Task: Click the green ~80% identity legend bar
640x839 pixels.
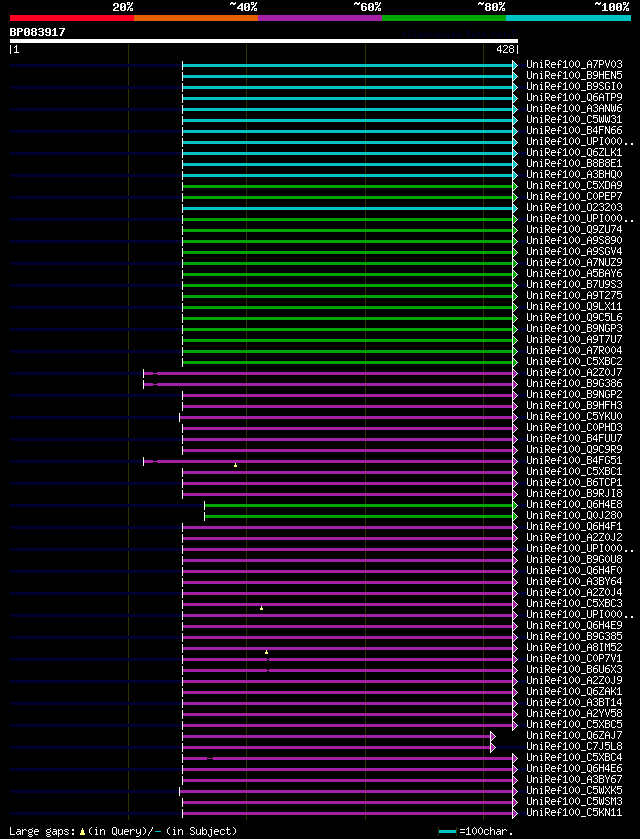Action: tap(444, 18)
